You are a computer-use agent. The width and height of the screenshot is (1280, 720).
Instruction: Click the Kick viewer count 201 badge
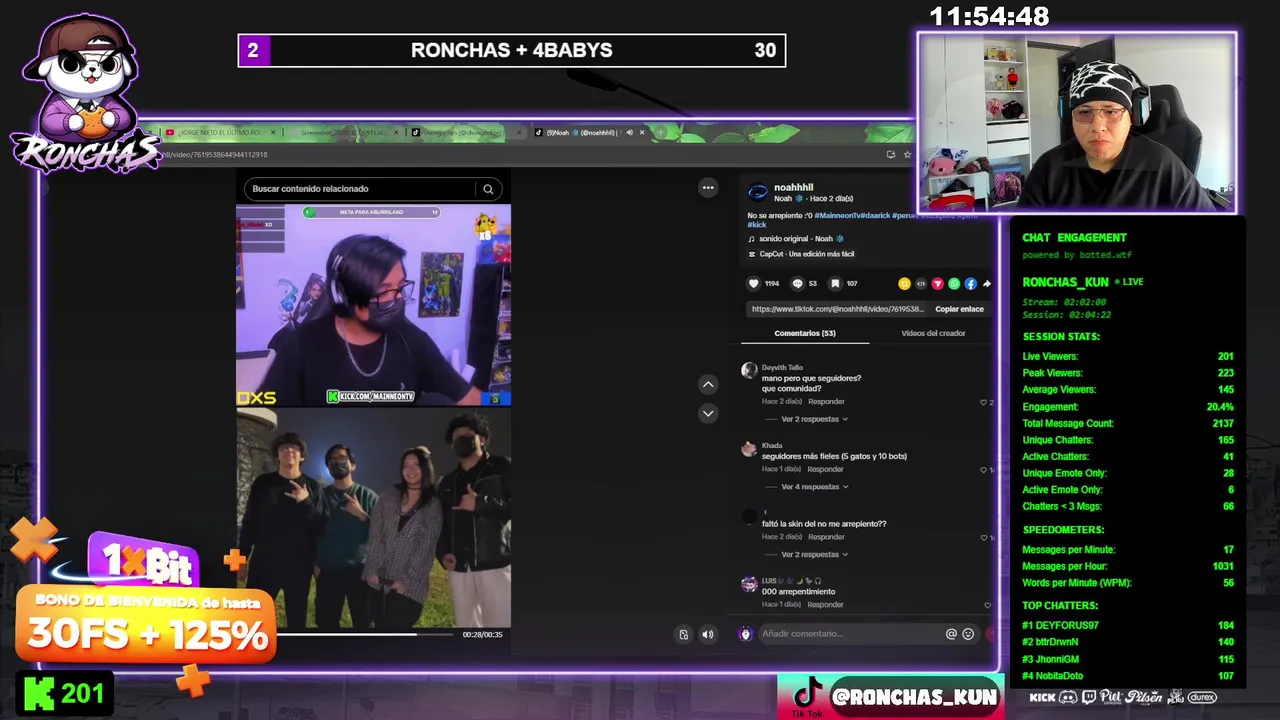65,694
